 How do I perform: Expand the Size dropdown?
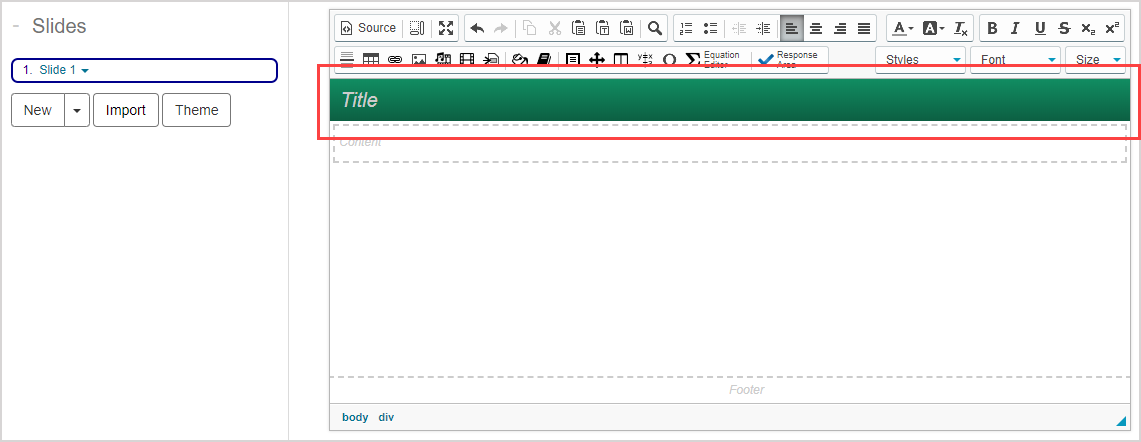[x=1095, y=60]
